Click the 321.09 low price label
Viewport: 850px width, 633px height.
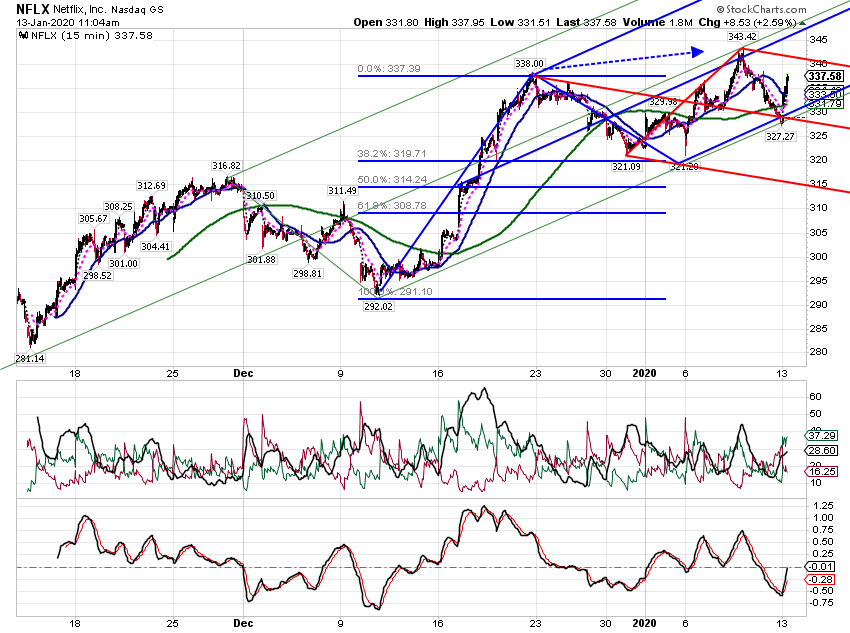click(x=626, y=167)
